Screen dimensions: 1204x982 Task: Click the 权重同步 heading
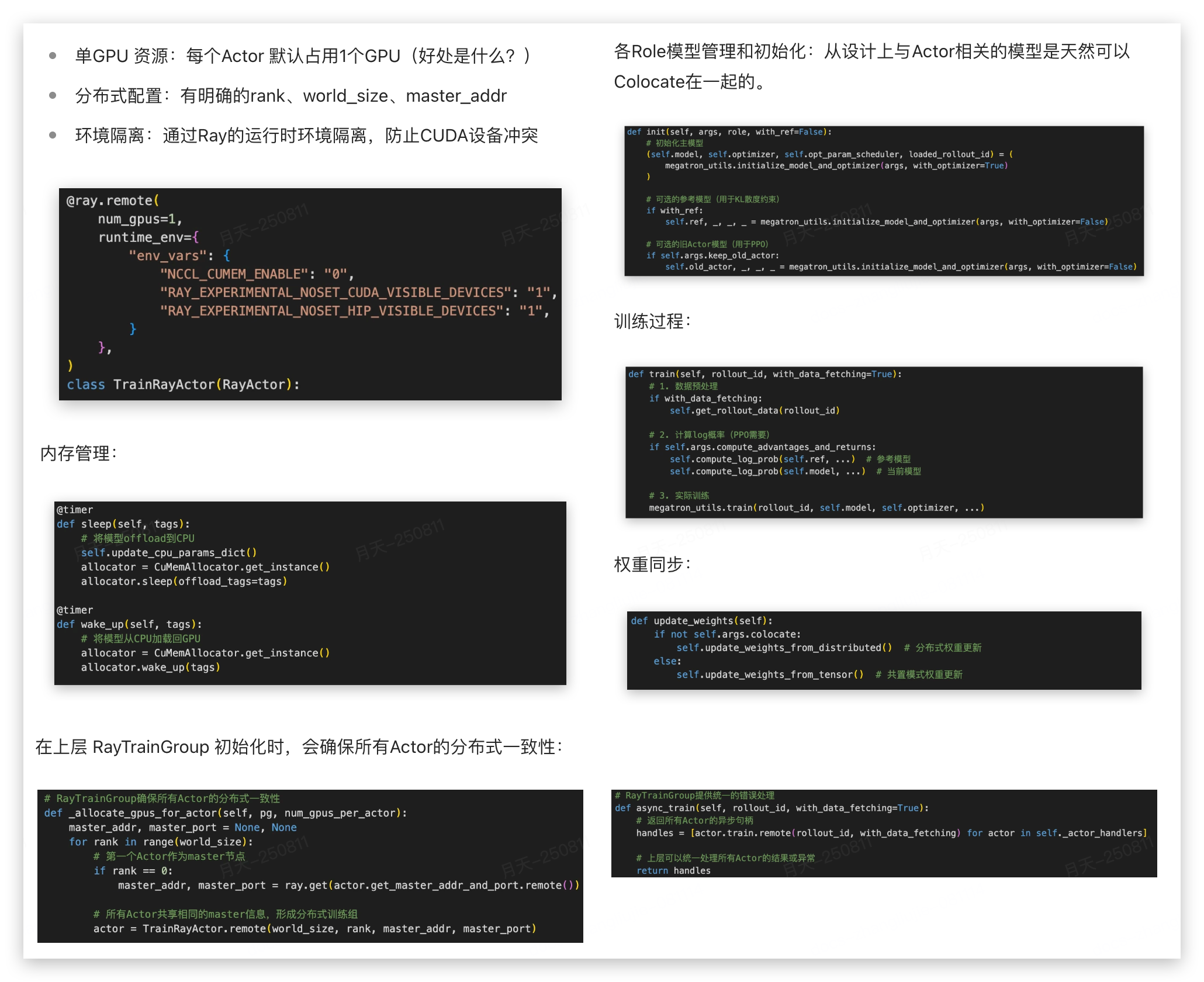[x=652, y=564]
